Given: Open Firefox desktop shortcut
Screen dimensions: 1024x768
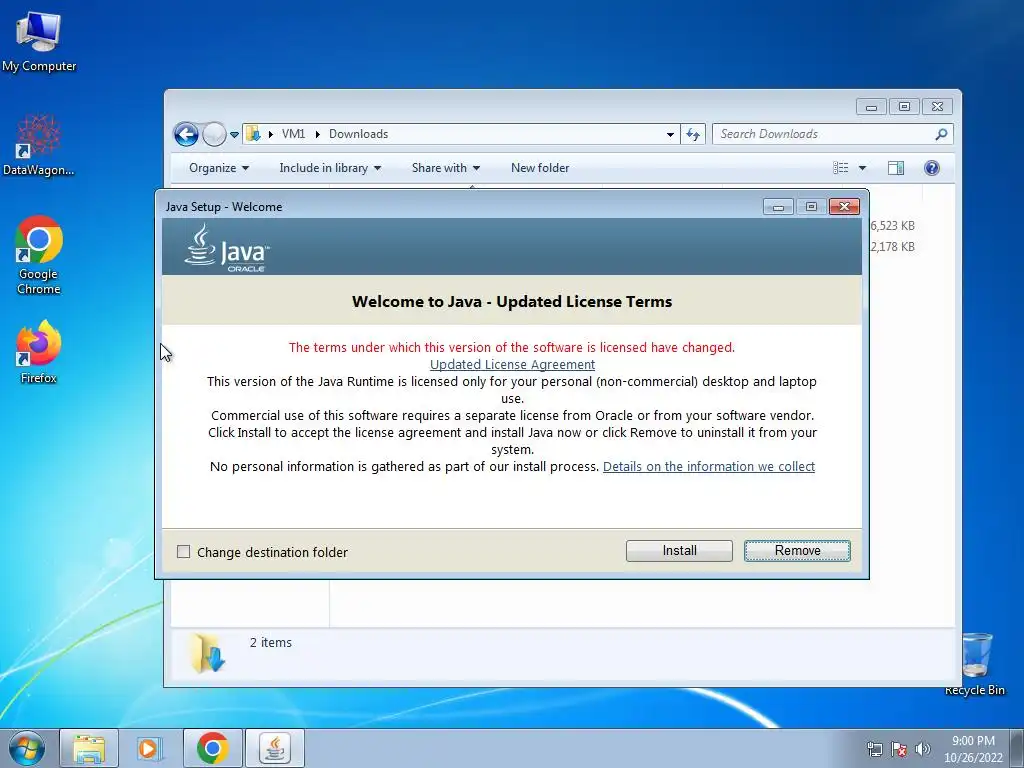Looking at the screenshot, I should pos(39,351).
